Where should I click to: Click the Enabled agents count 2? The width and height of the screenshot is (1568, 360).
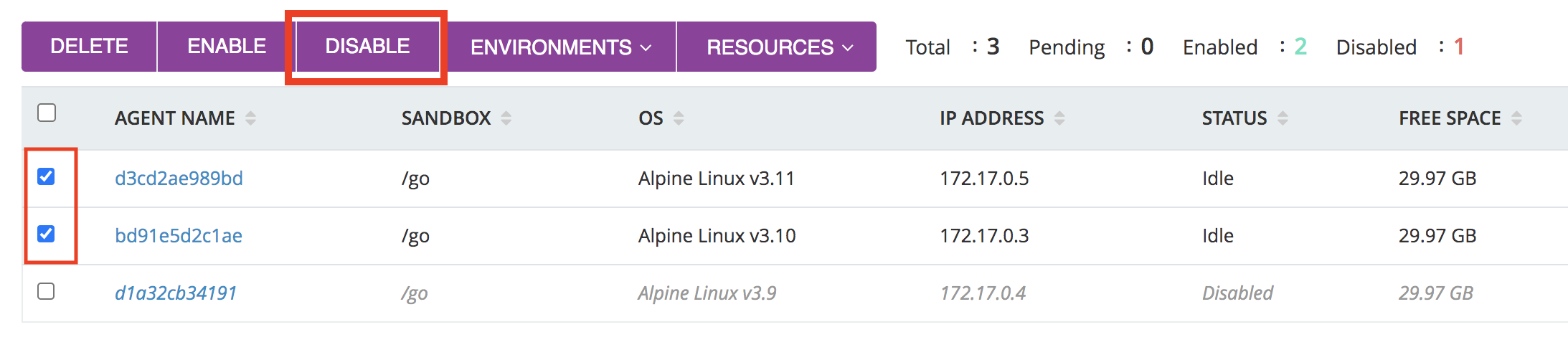click(x=1300, y=47)
